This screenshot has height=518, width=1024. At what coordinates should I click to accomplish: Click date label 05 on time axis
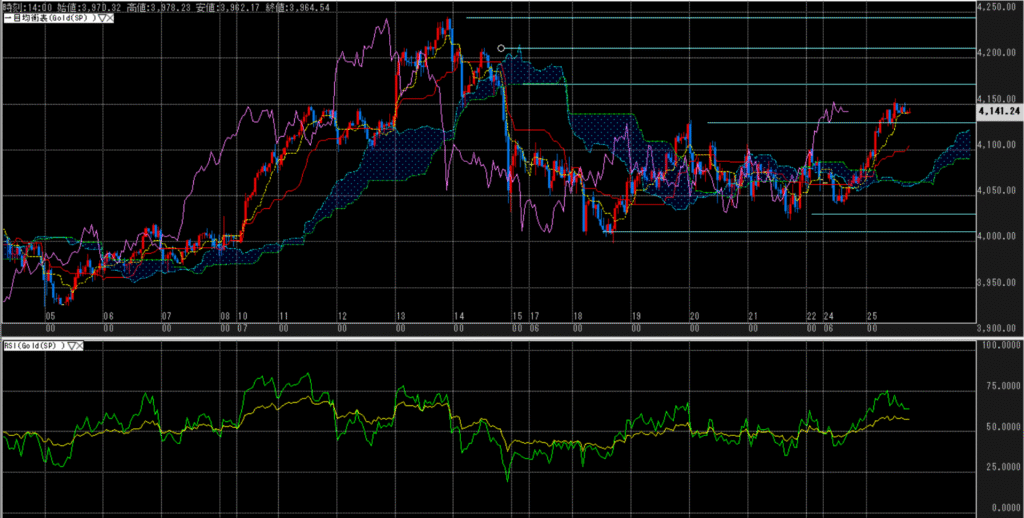49,316
